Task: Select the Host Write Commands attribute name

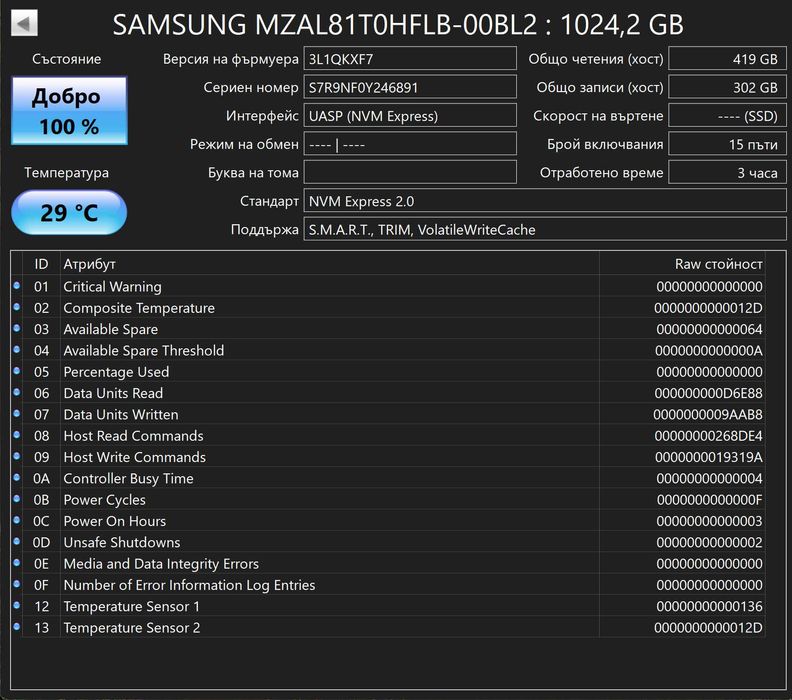Action: (x=134, y=457)
